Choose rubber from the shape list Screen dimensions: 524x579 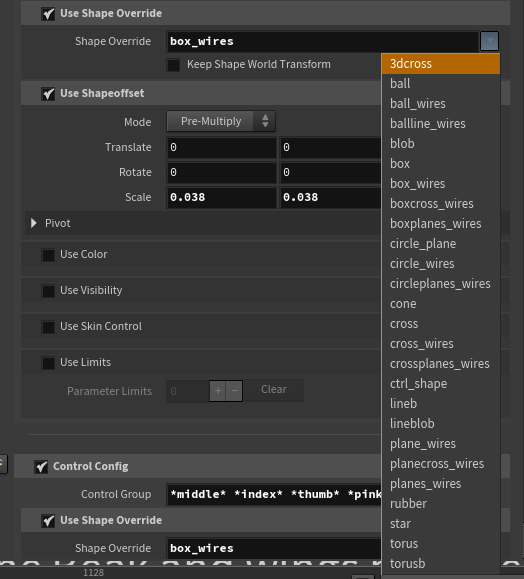441,503
